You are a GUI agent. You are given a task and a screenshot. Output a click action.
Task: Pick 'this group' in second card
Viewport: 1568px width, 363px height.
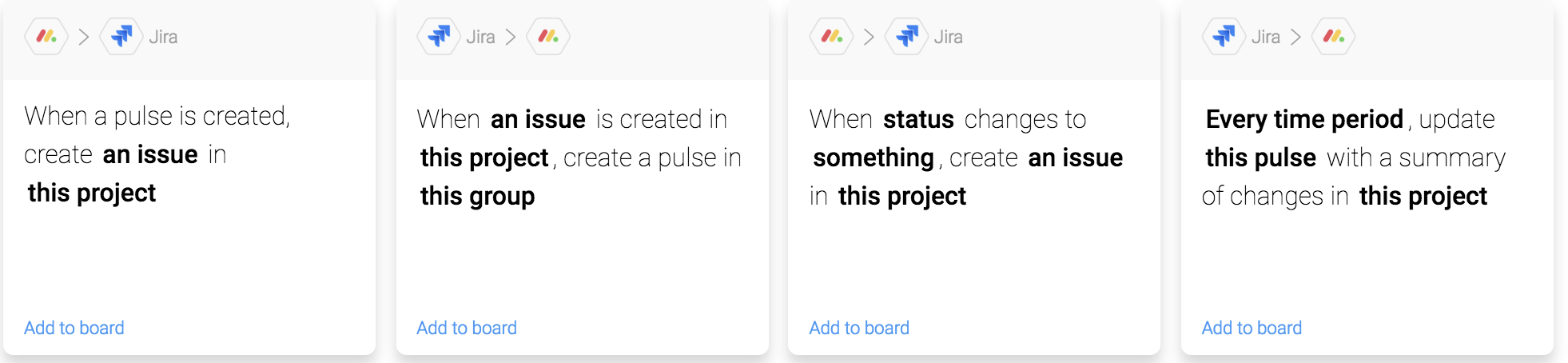(478, 196)
